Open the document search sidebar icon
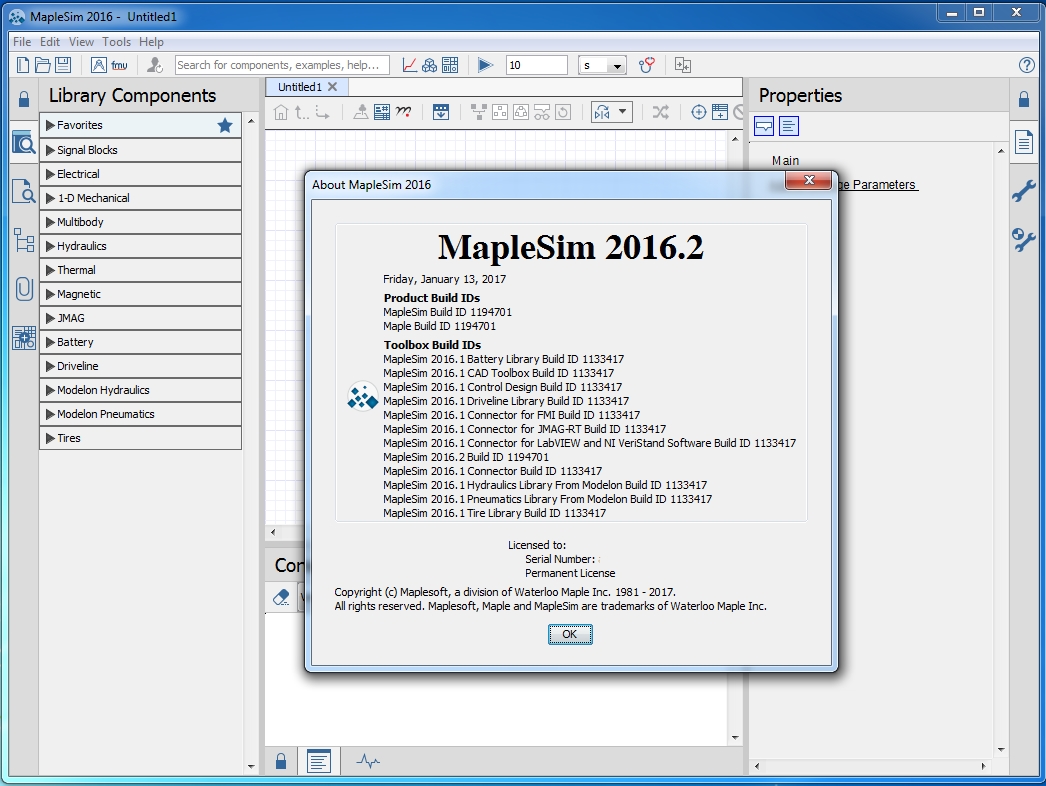 pos(24,191)
